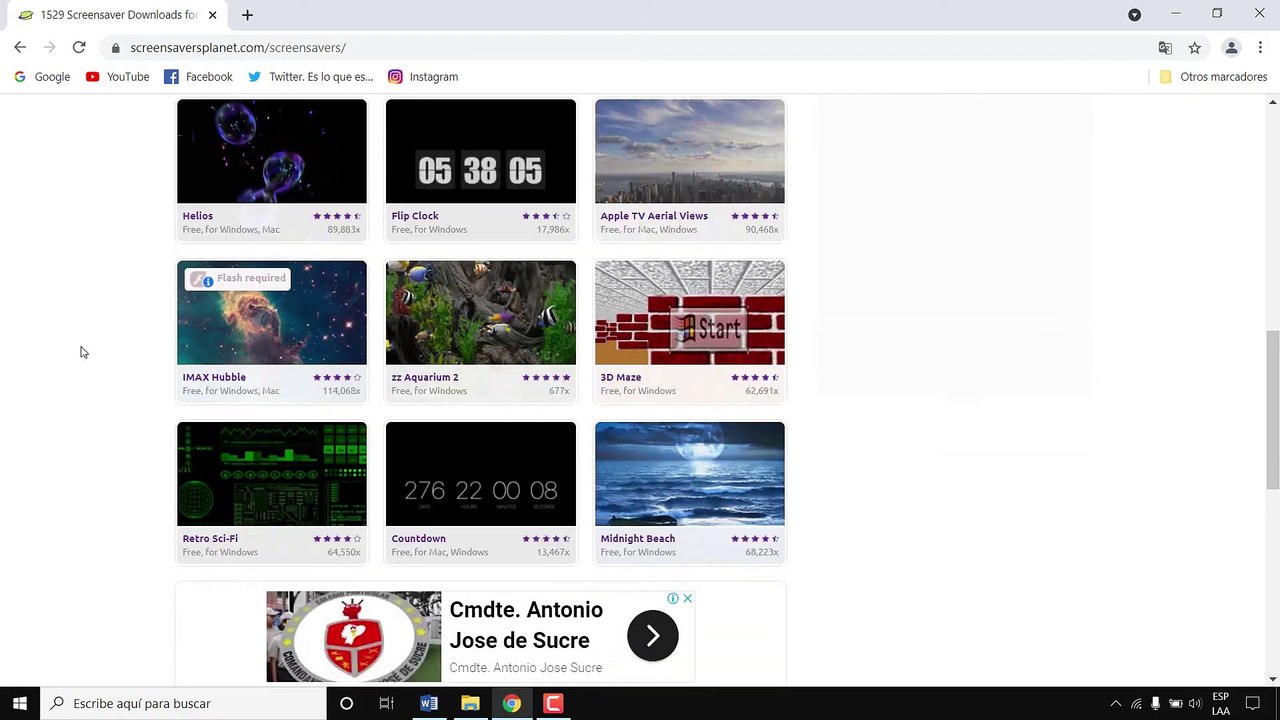The width and height of the screenshot is (1280, 720).
Task: Open the Twitter bookmark
Action: point(310,77)
